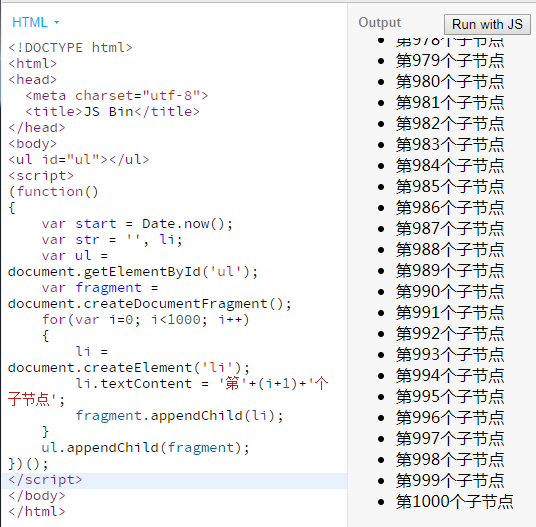
Task: Click document.createDocumentFragment(); line
Action: 150,304
